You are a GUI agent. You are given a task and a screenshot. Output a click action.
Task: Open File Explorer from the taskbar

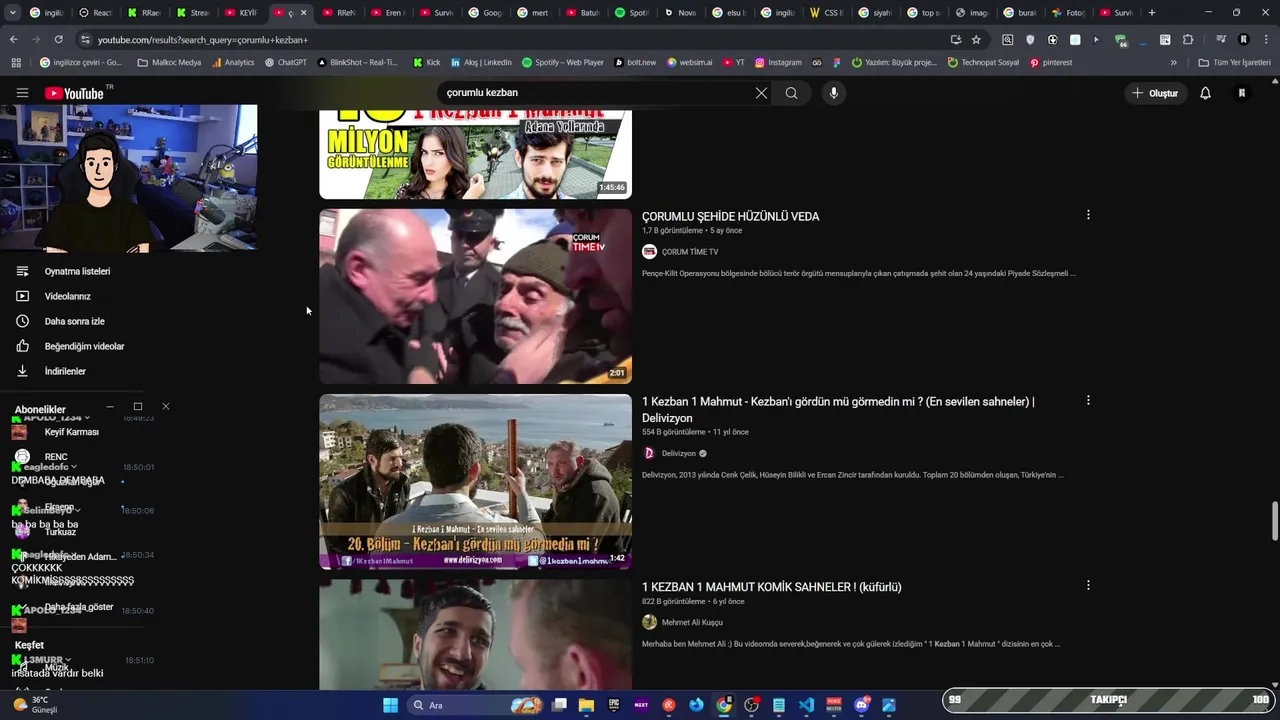[586, 705]
